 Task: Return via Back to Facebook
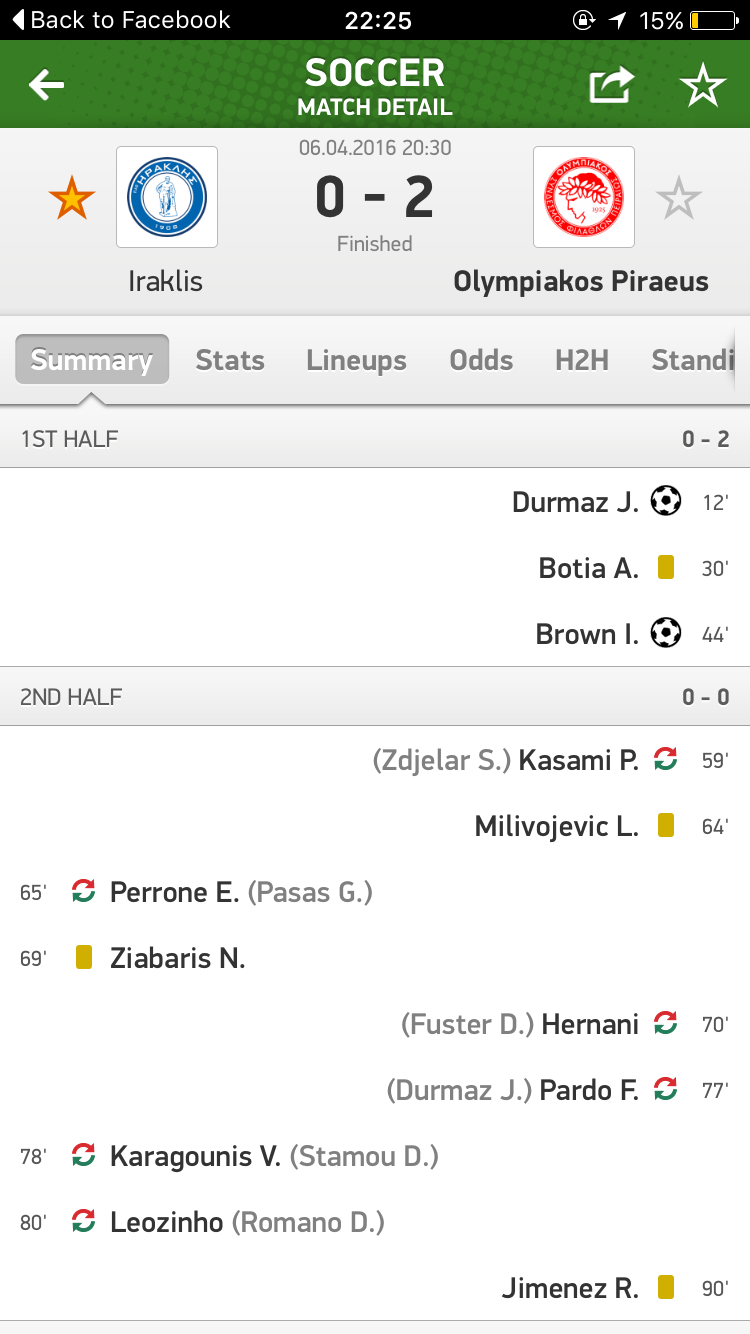[x=120, y=20]
